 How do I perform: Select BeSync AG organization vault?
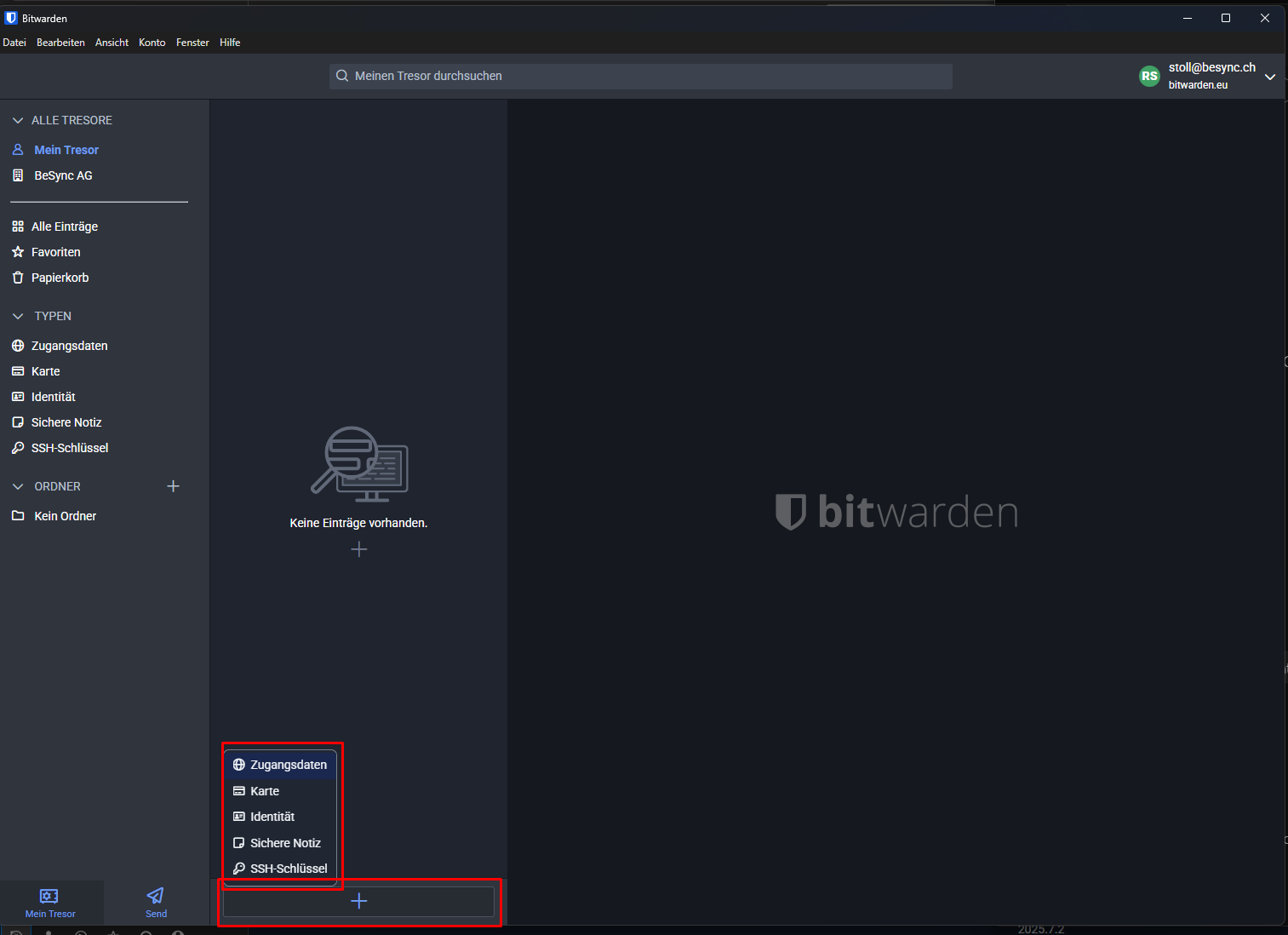tap(63, 175)
